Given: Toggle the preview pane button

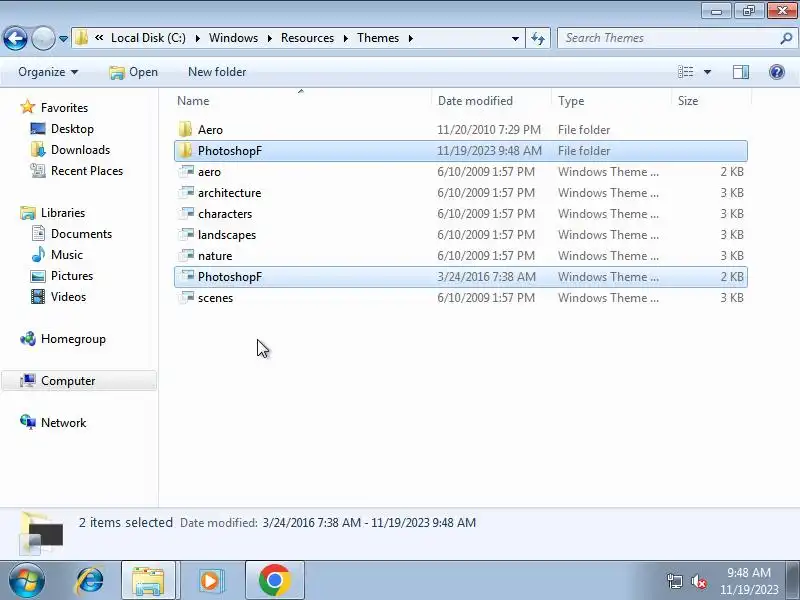Looking at the screenshot, I should 741,72.
